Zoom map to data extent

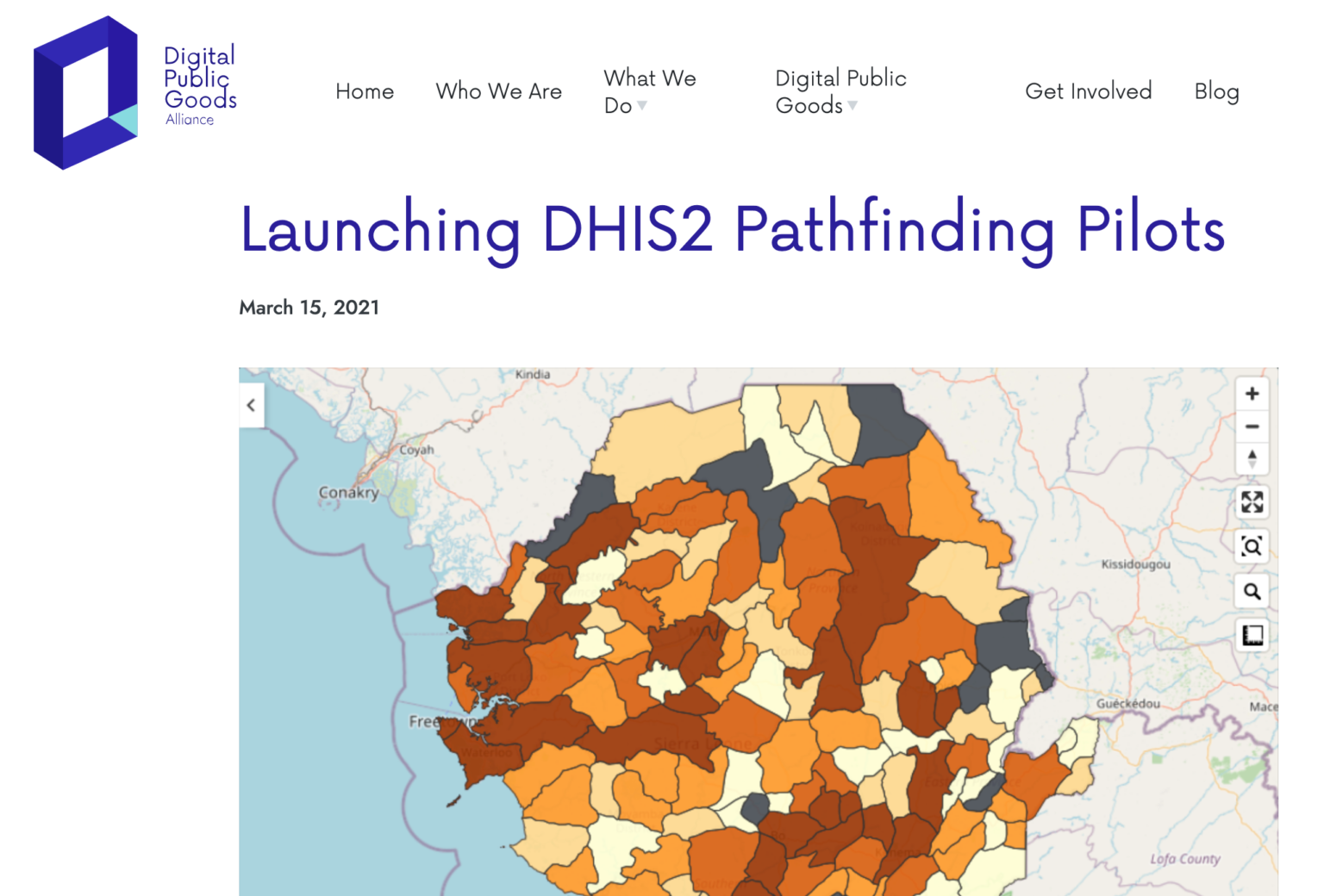[1252, 546]
